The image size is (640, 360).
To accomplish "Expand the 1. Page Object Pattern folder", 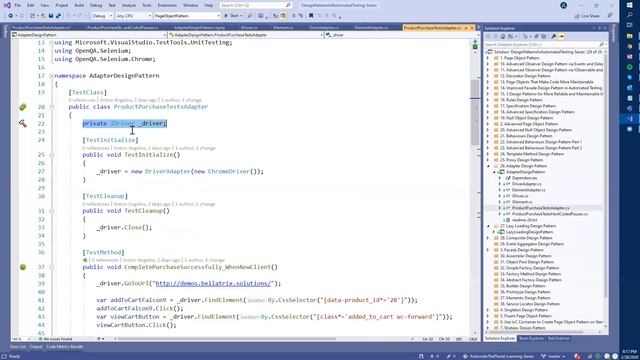I will point(488,58).
